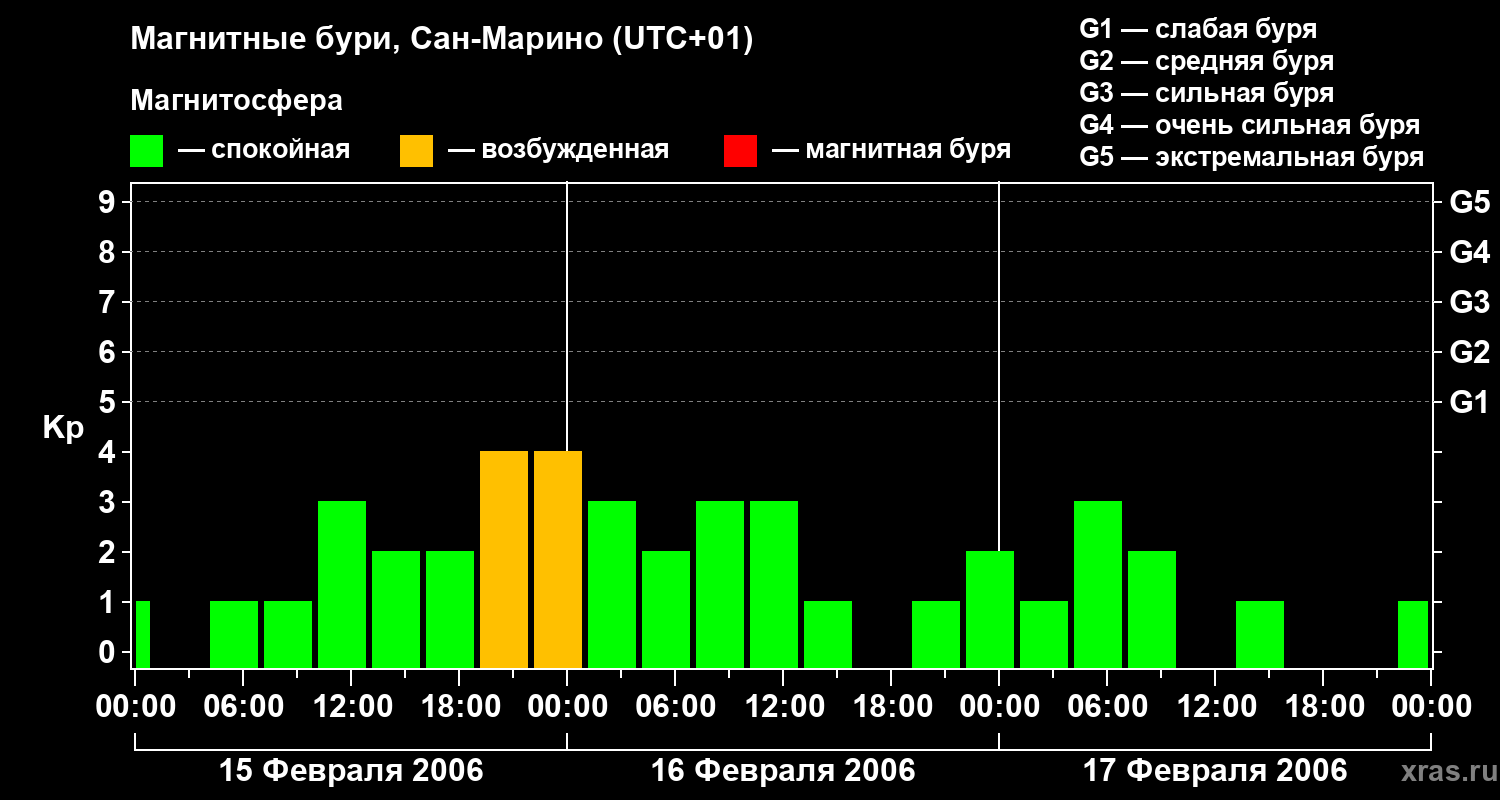Click the green Kp 1 bar after 12:00 on 16 February

point(828,635)
